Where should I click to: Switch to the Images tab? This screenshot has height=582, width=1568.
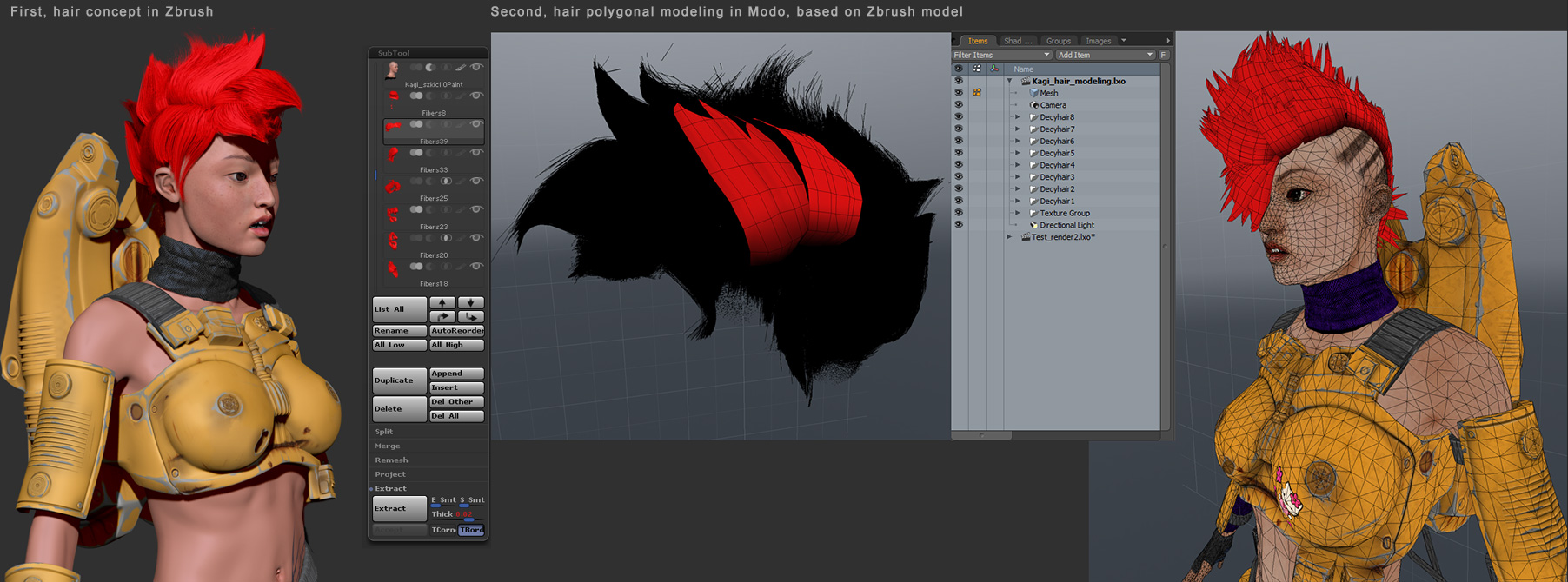click(x=1098, y=41)
